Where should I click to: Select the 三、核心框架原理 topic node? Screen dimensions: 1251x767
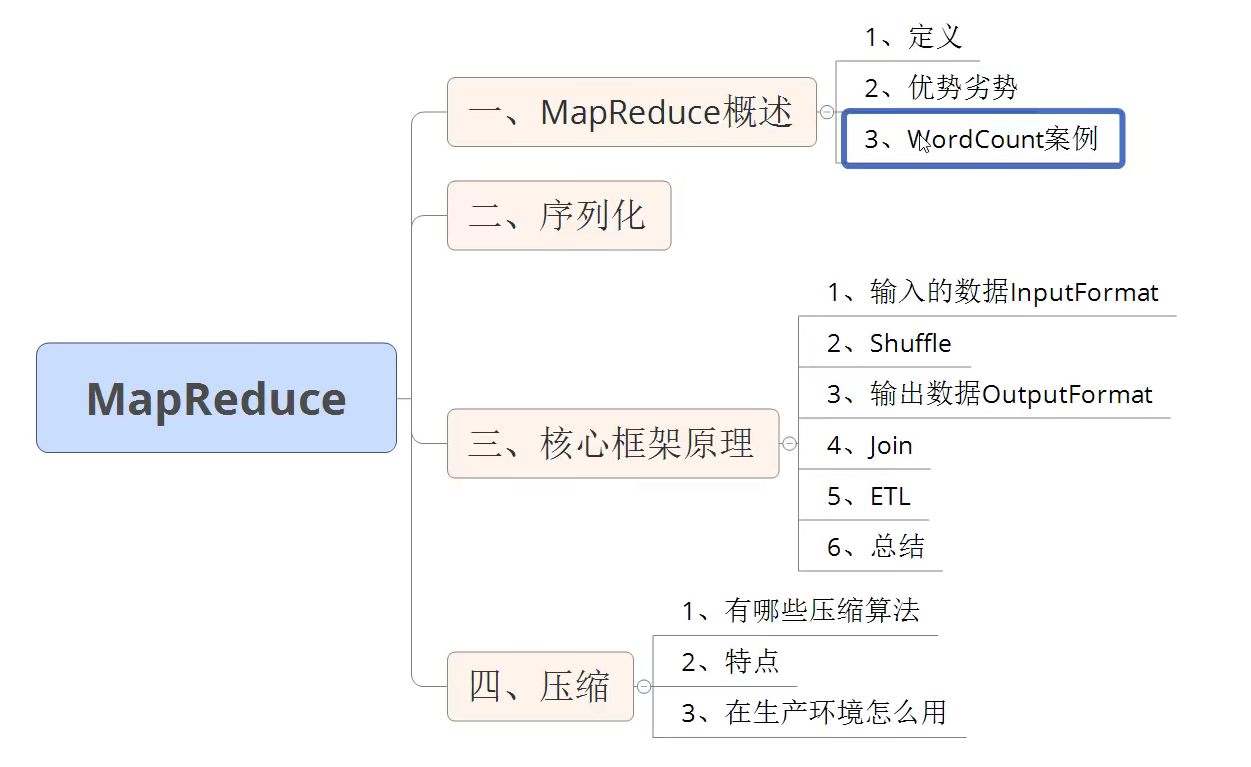click(612, 443)
